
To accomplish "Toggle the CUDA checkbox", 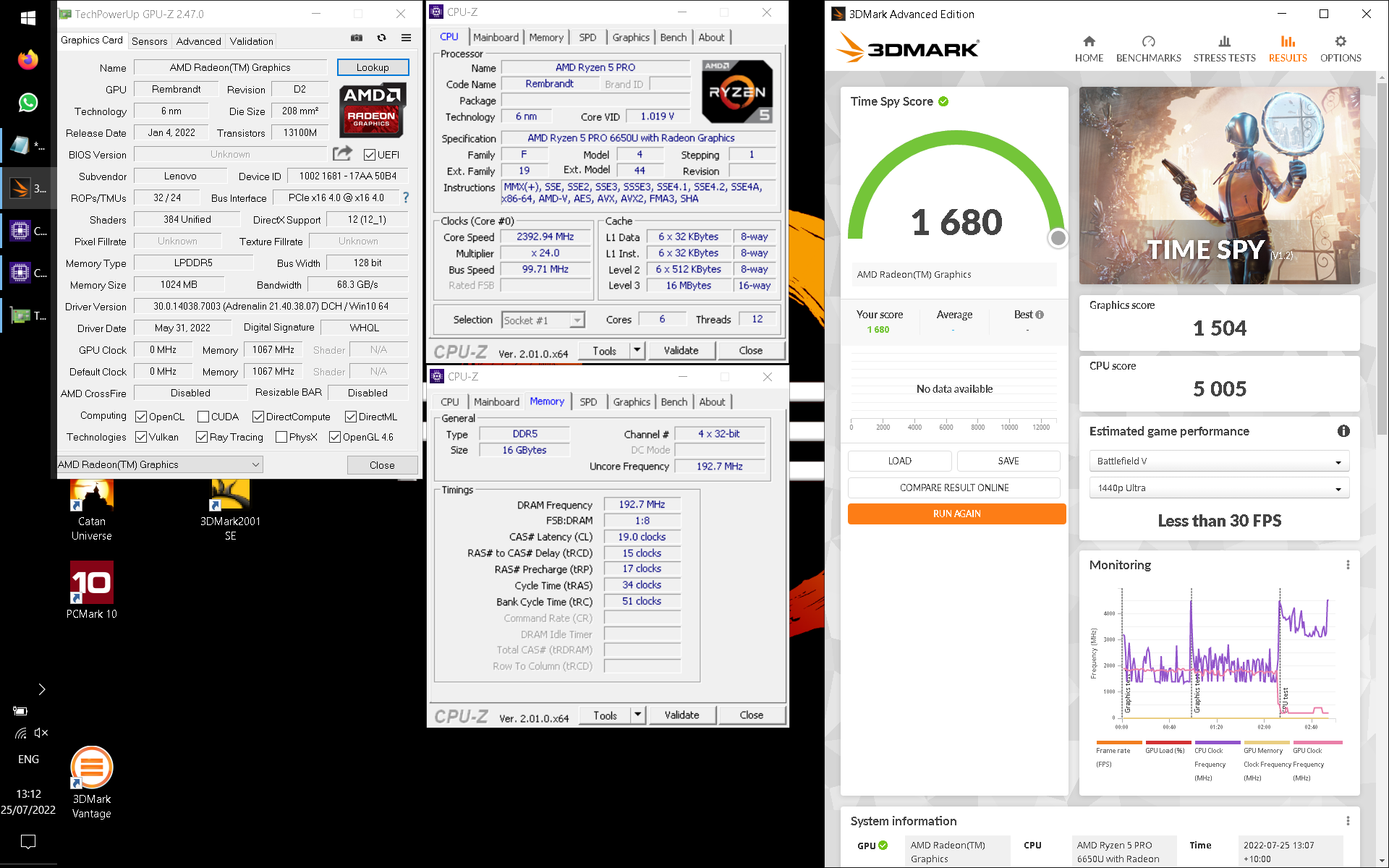I will 203,417.
